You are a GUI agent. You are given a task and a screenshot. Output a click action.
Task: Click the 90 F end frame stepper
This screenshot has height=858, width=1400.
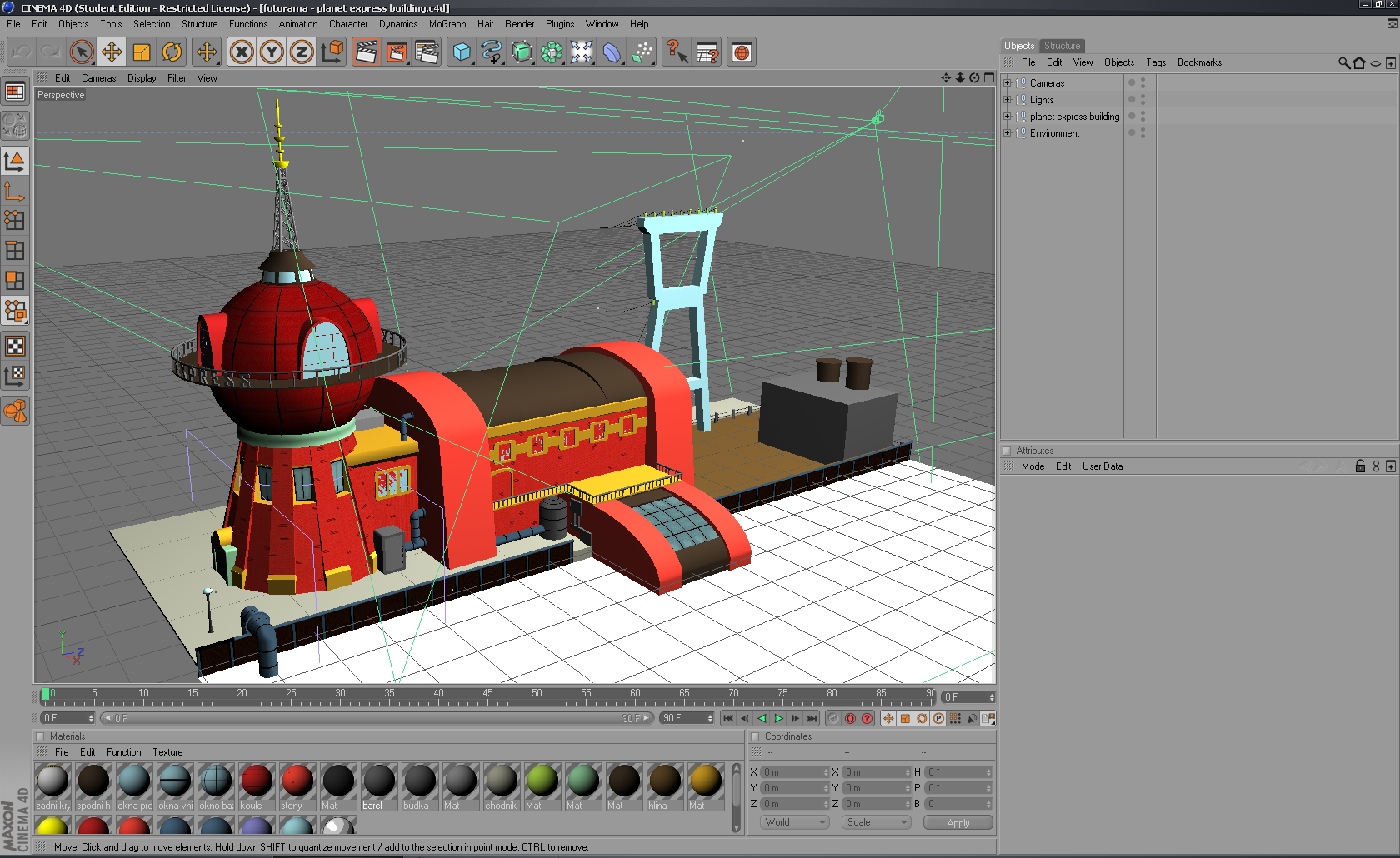pos(687,718)
